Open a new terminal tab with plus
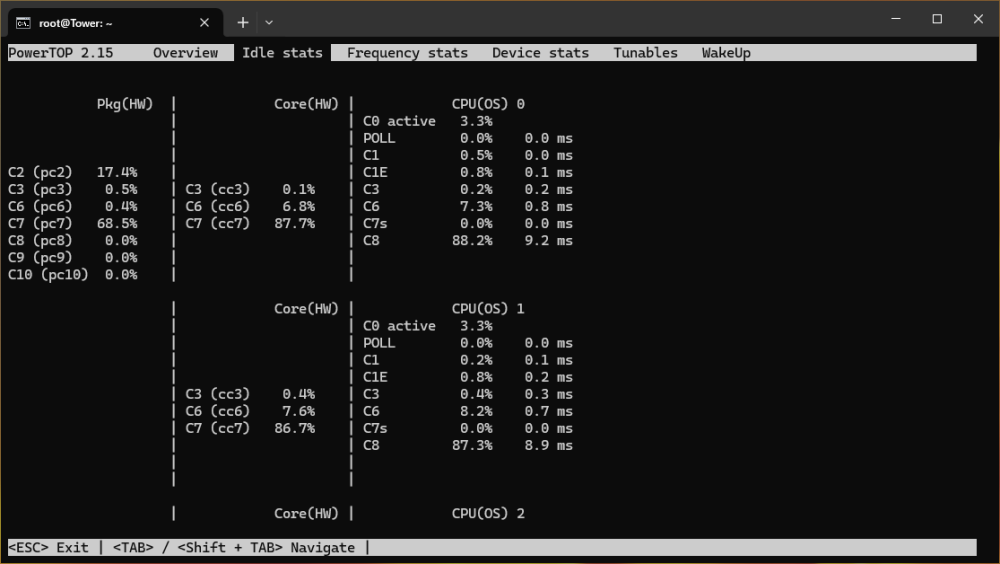 tap(243, 23)
